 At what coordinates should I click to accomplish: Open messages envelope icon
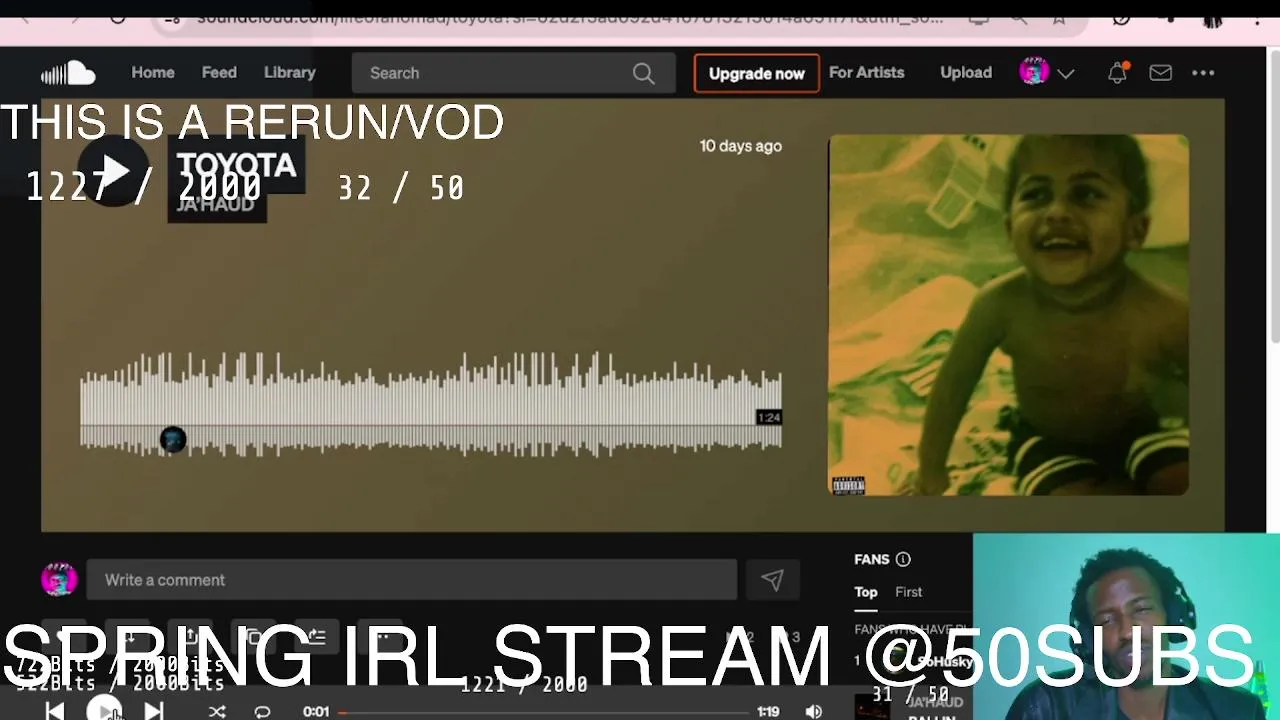tap(1160, 73)
